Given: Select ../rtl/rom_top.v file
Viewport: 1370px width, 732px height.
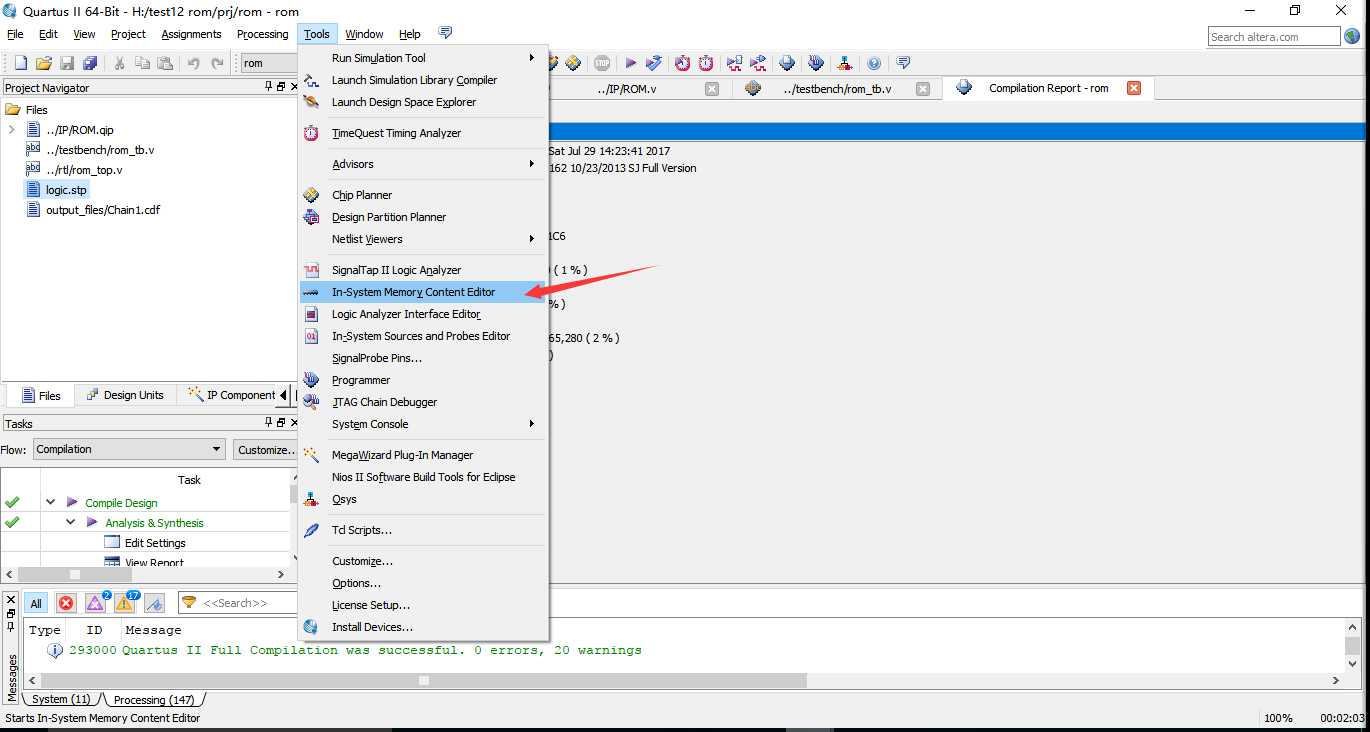Looking at the screenshot, I should click(83, 170).
